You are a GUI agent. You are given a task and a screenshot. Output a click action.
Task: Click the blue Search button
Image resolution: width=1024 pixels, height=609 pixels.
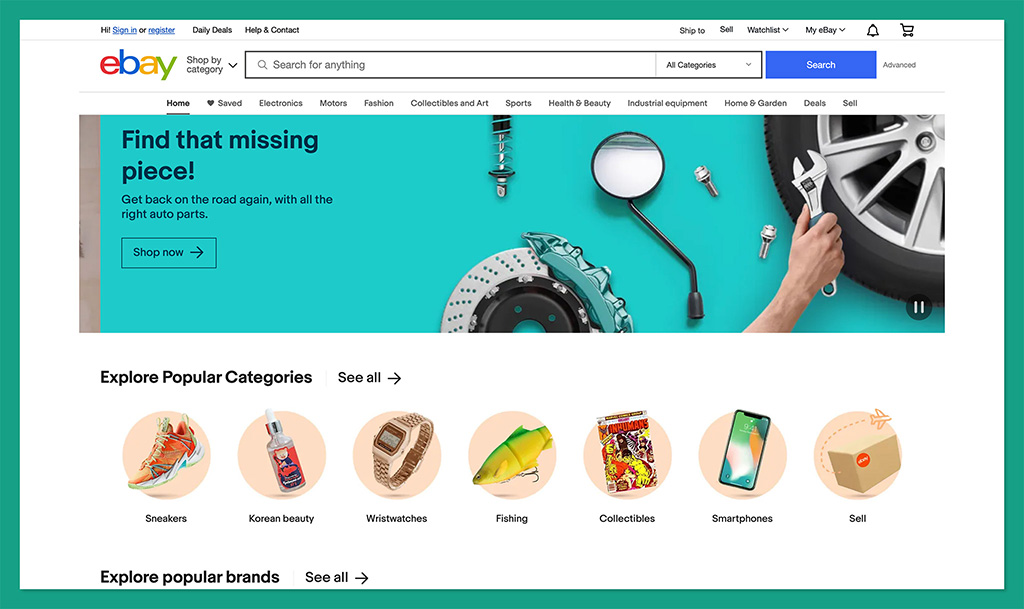[x=821, y=65]
